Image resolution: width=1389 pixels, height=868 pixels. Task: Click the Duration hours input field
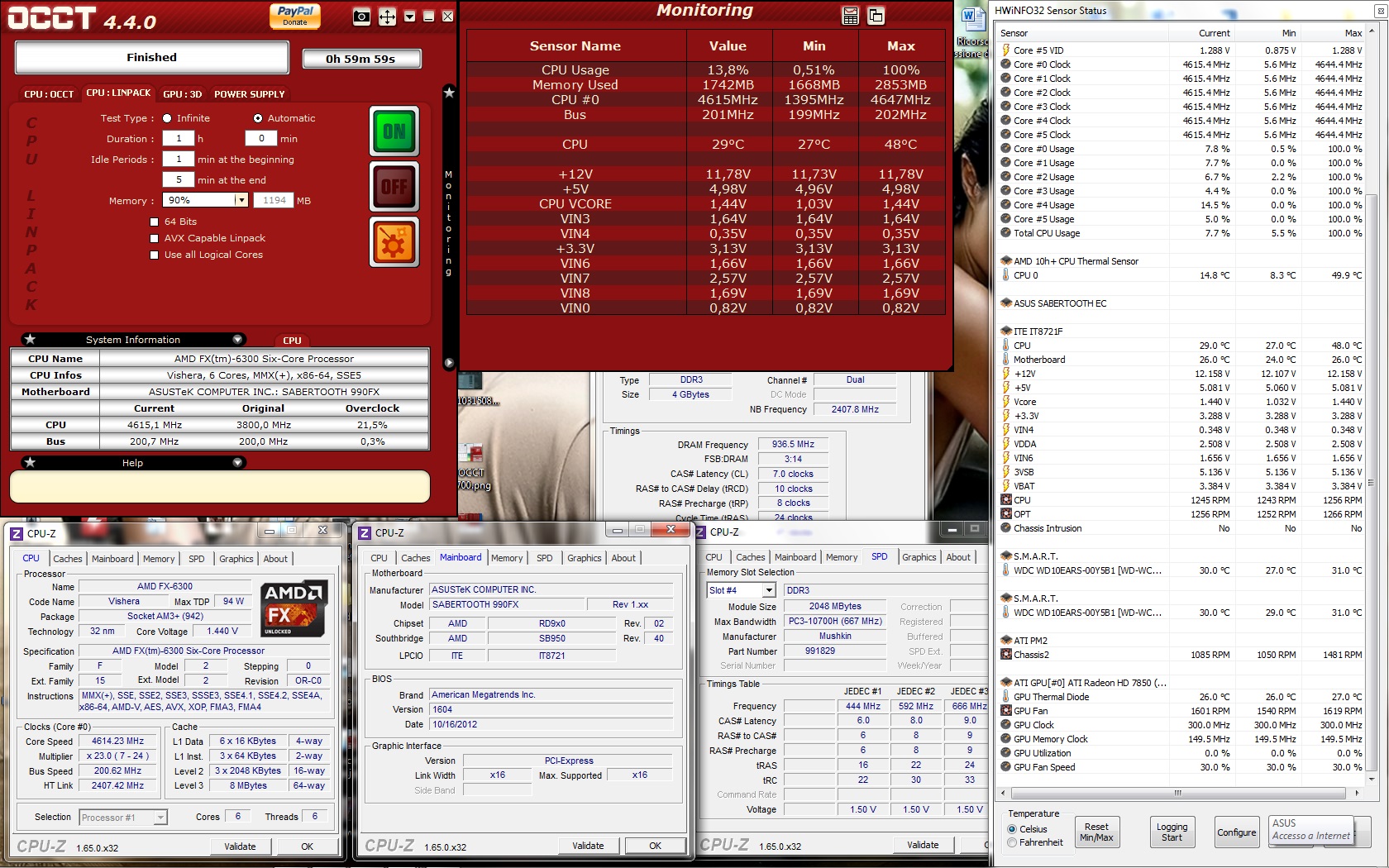point(179,139)
